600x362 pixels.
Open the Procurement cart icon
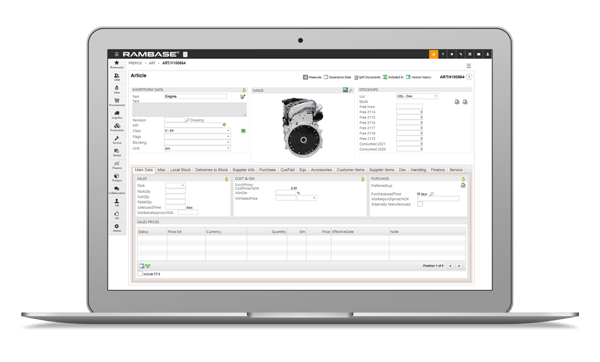[x=117, y=102]
